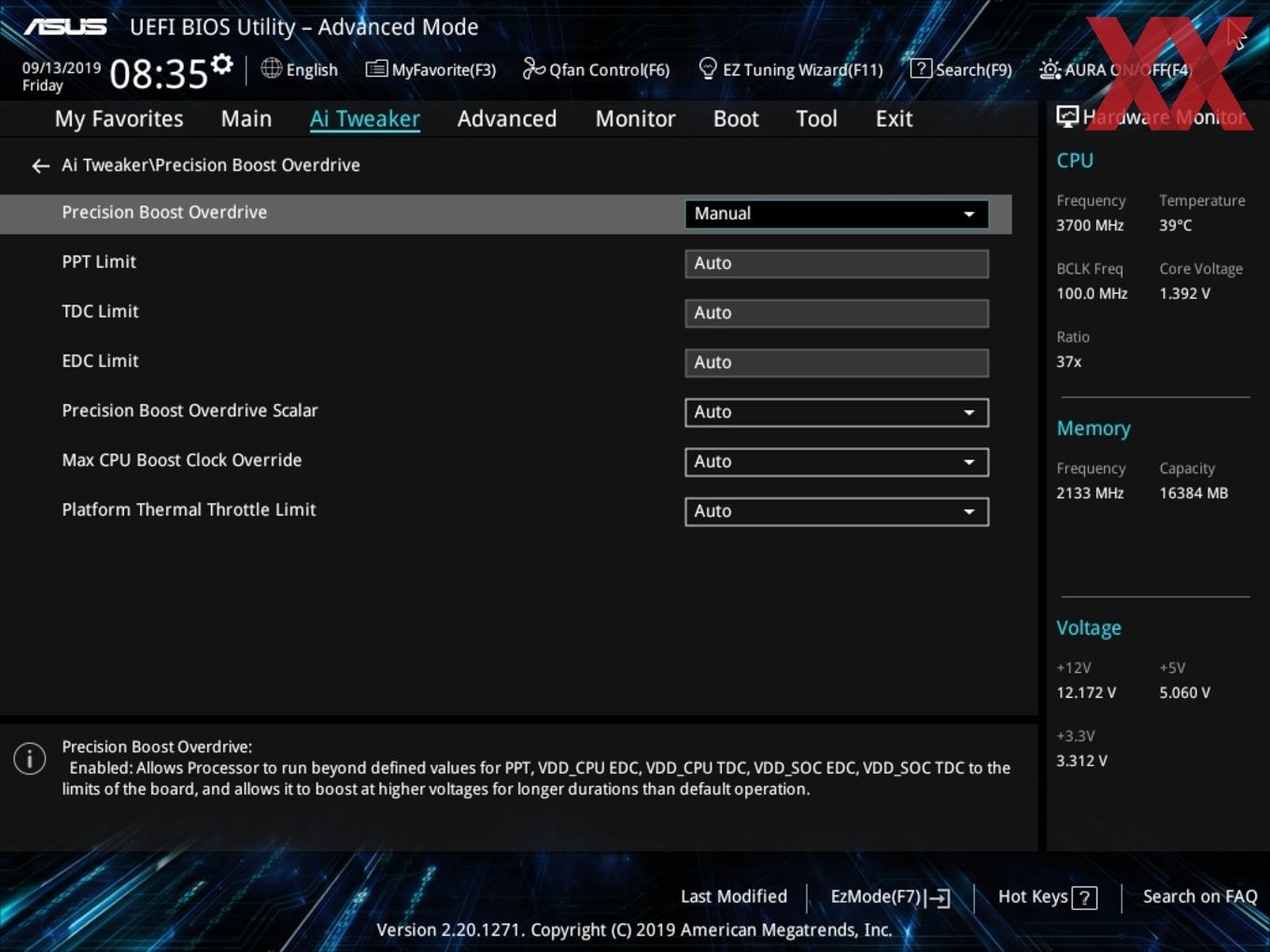Click the 2133 MHz memory frequency value

(x=1090, y=494)
